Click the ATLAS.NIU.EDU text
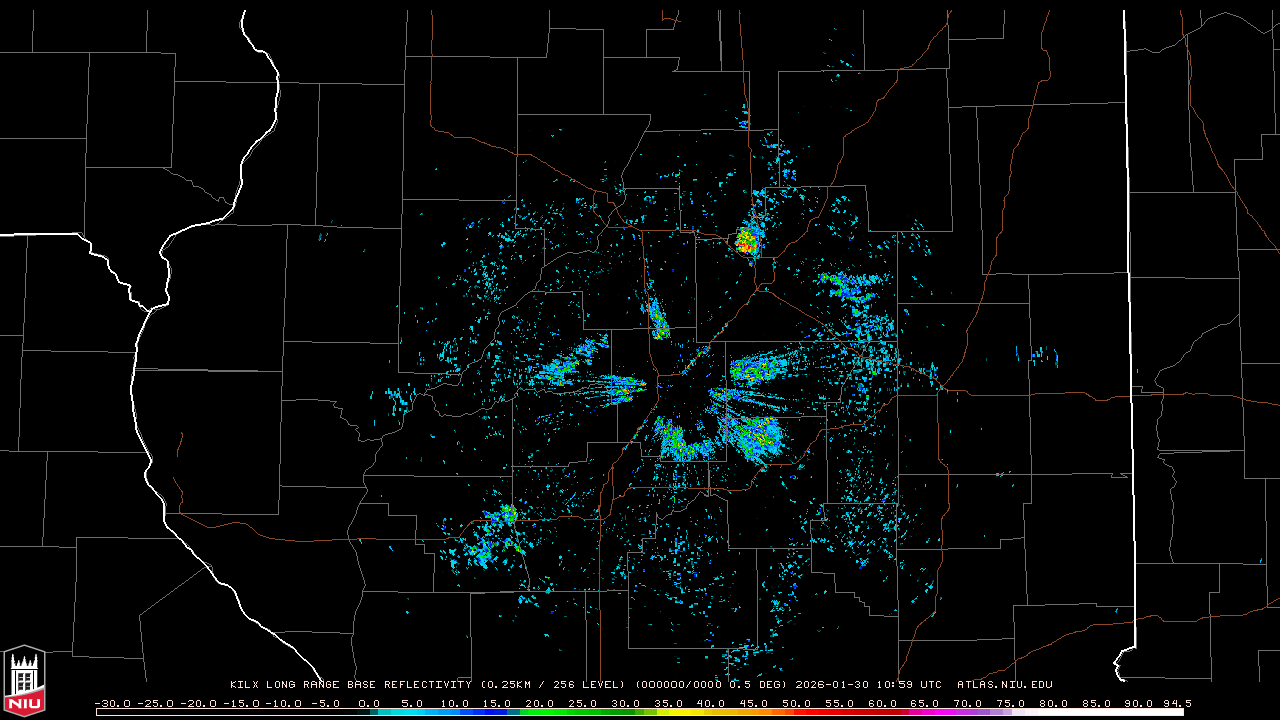This screenshot has width=1280, height=720. coord(1005,685)
